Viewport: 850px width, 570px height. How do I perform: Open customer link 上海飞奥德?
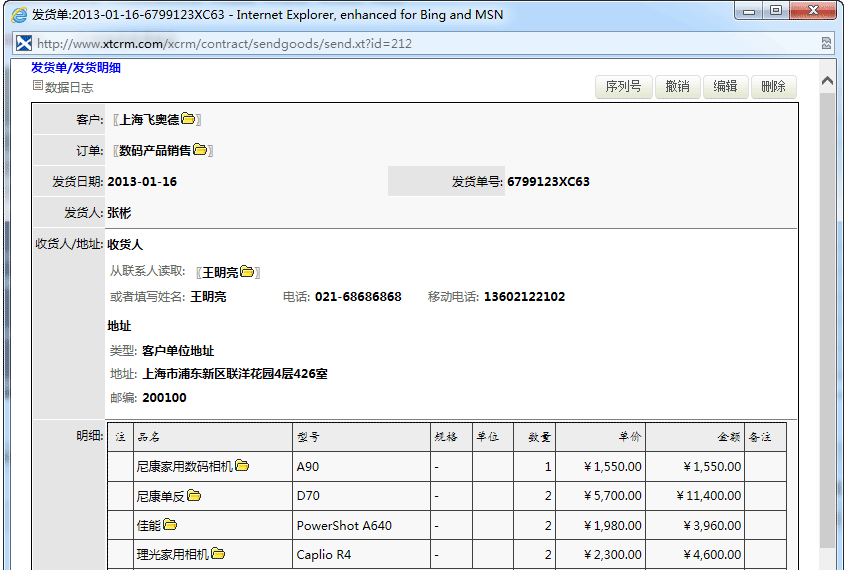click(149, 119)
